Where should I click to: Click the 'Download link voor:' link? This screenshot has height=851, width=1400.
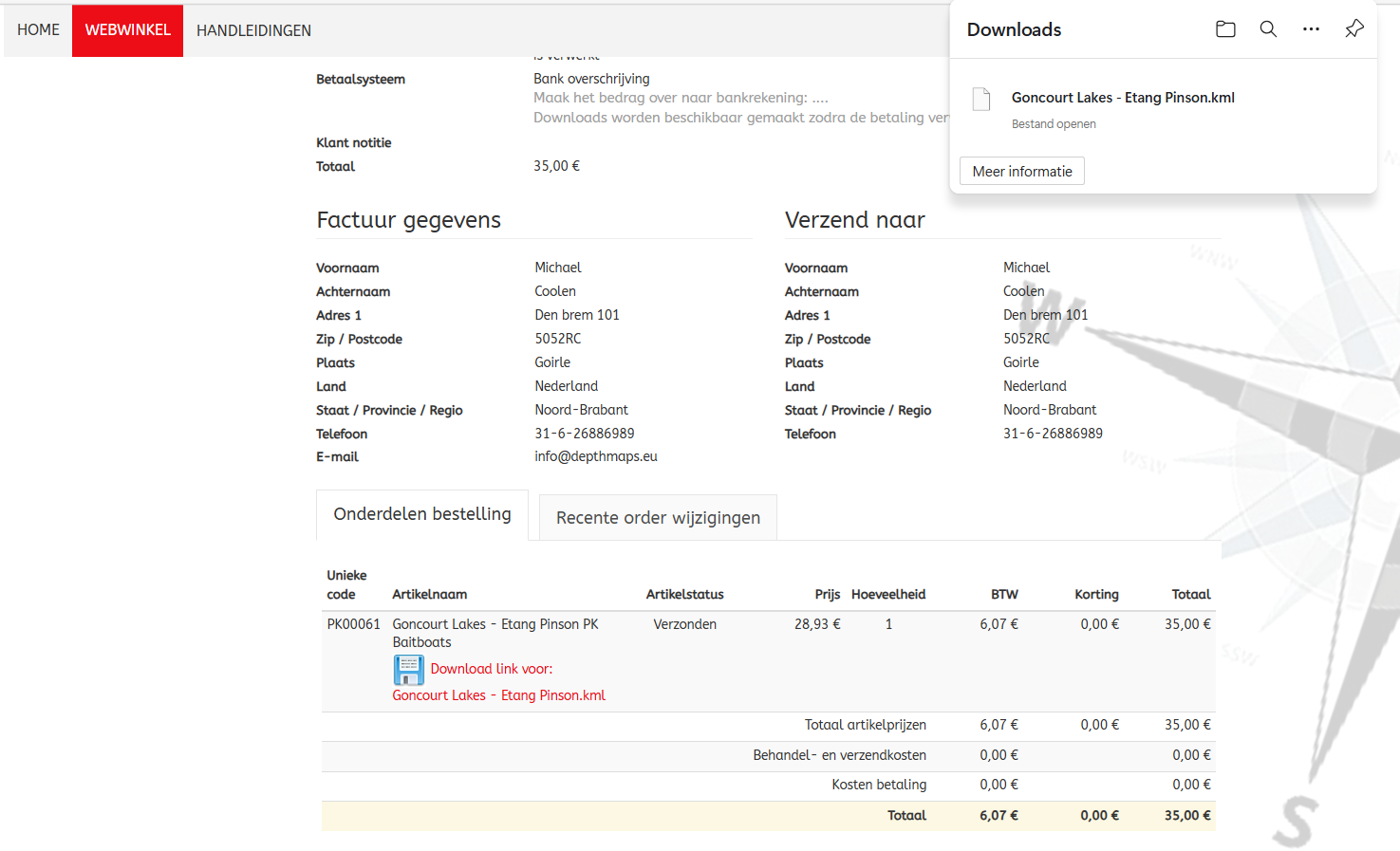(491, 669)
